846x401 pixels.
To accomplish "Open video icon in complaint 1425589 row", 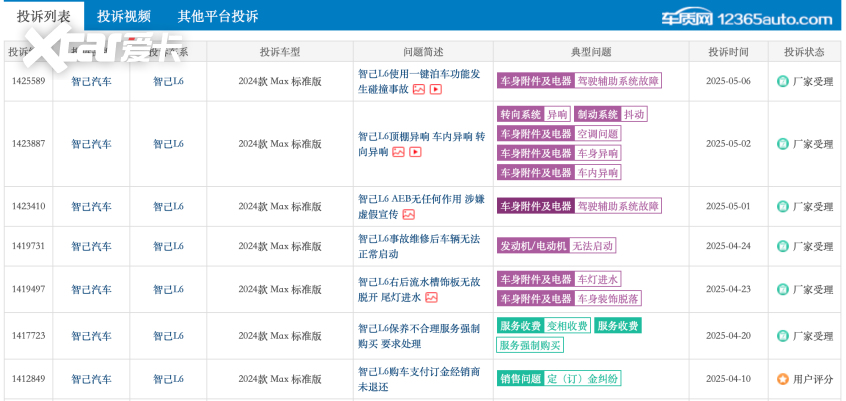I will 435,90.
